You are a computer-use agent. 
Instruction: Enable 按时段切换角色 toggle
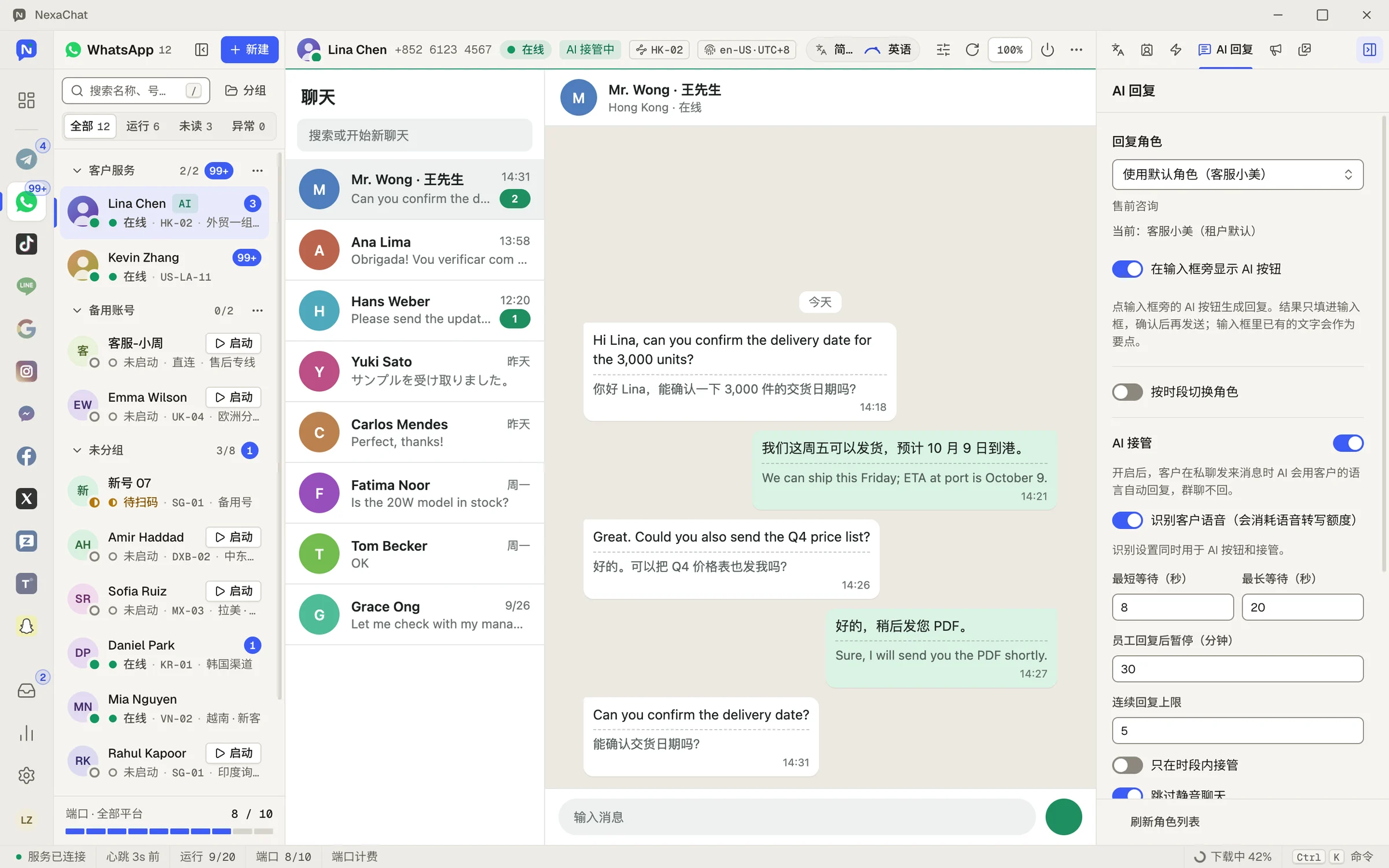pos(1127,392)
